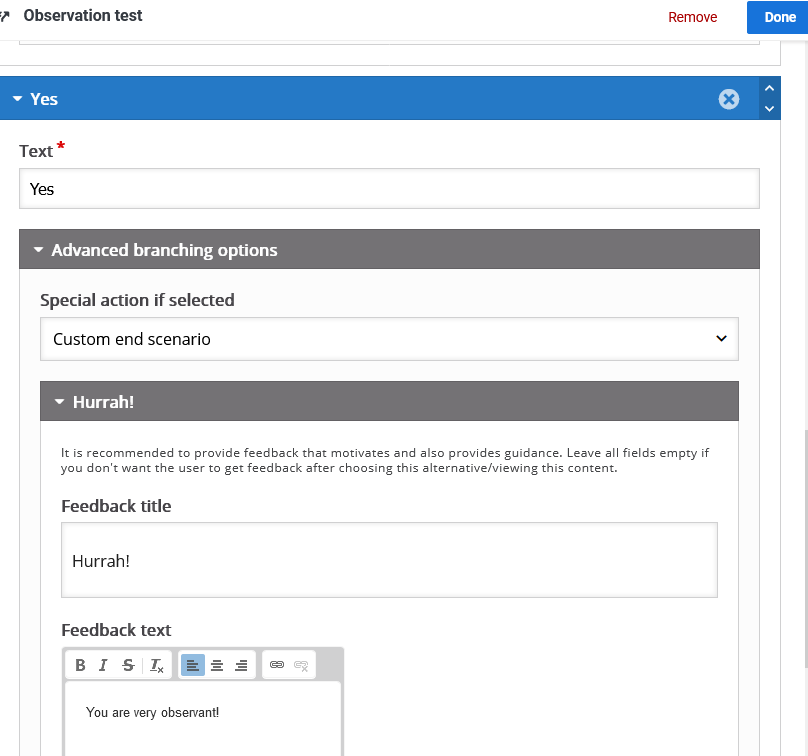Click the alternative Text input field

pyautogui.click(x=389, y=188)
